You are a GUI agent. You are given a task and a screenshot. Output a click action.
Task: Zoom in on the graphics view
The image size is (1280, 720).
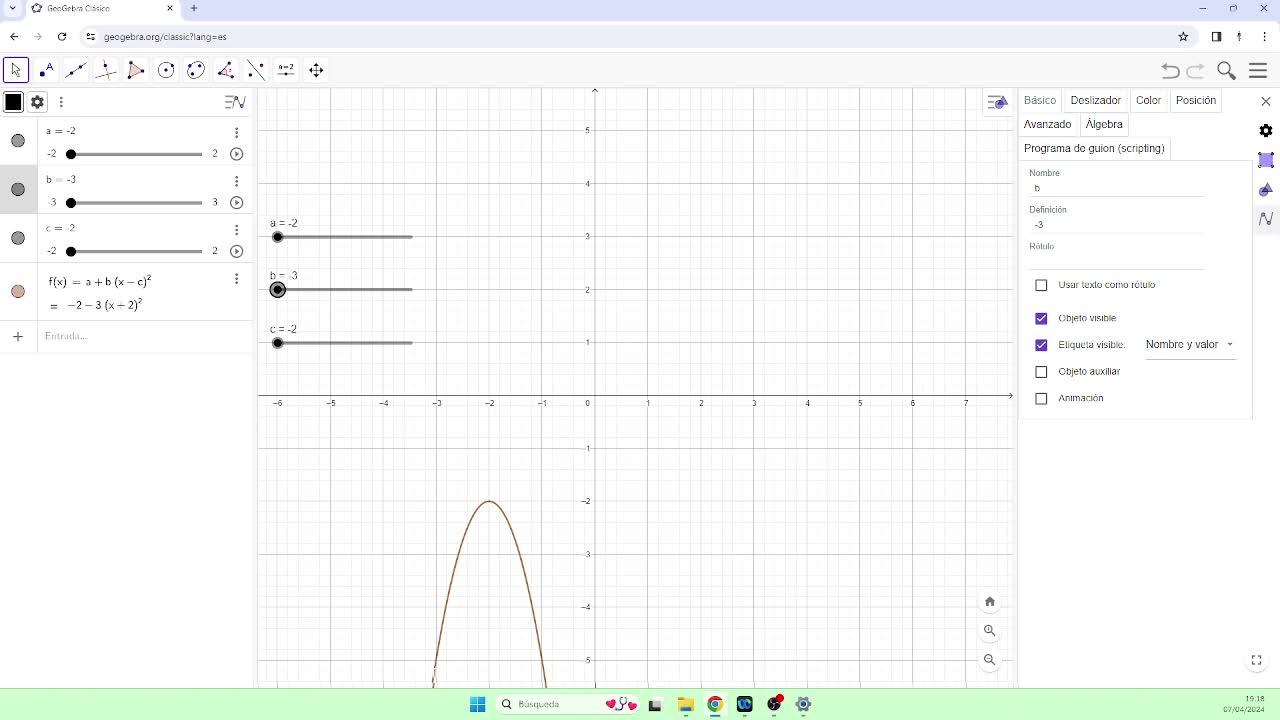pos(990,630)
